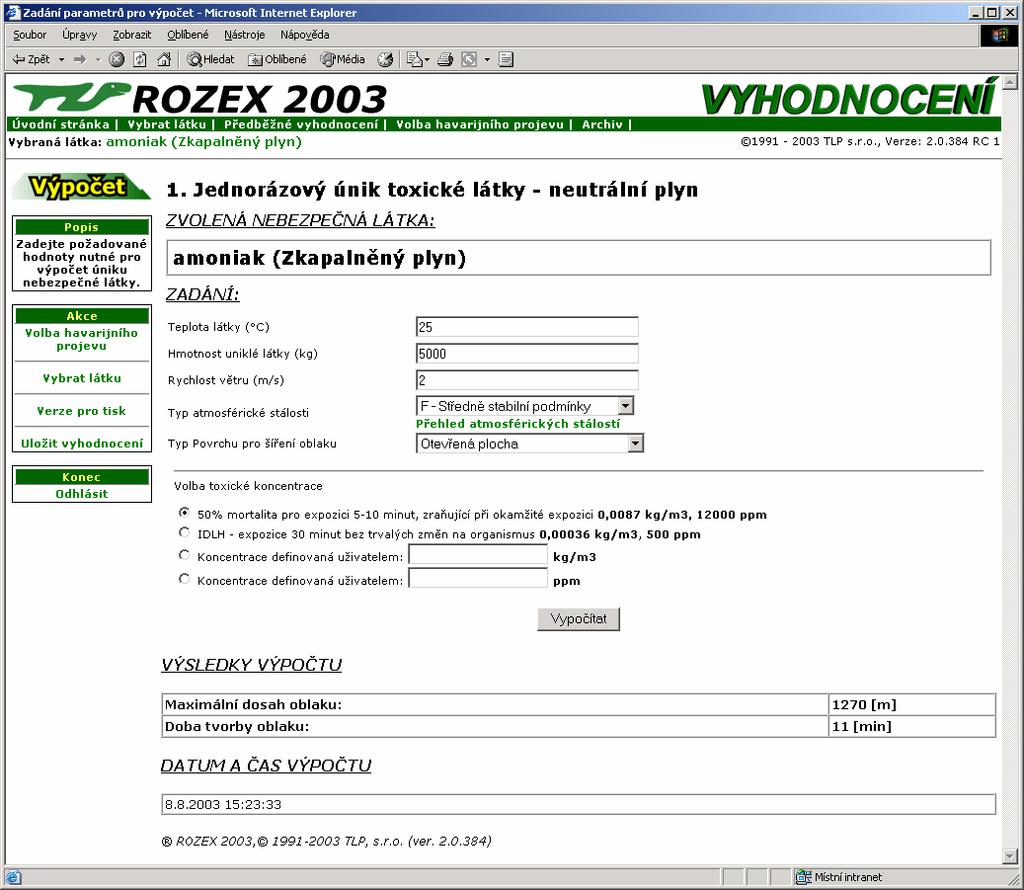1024x890 pixels.
Task: Open Média toolbar button
Action: 343,59
